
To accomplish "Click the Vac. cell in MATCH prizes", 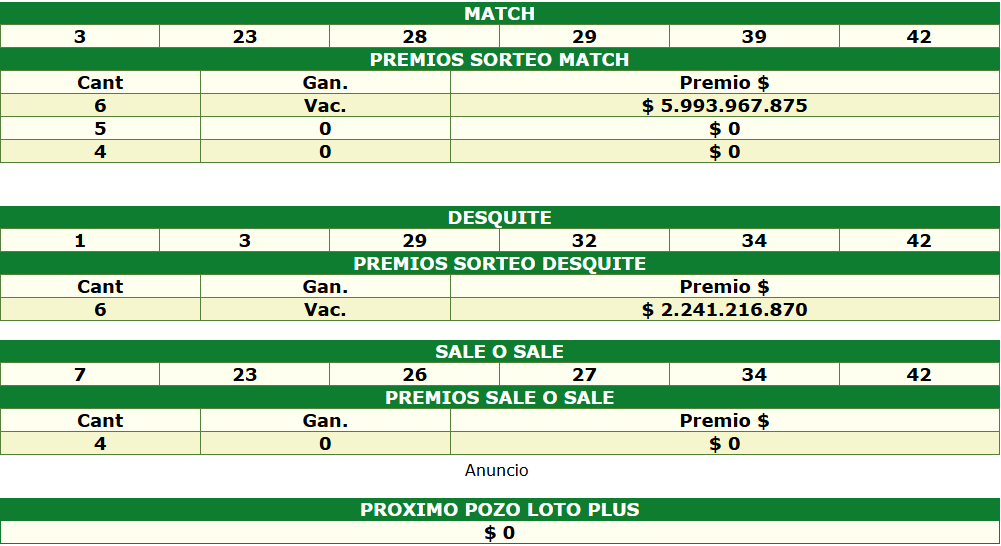I will [x=325, y=106].
